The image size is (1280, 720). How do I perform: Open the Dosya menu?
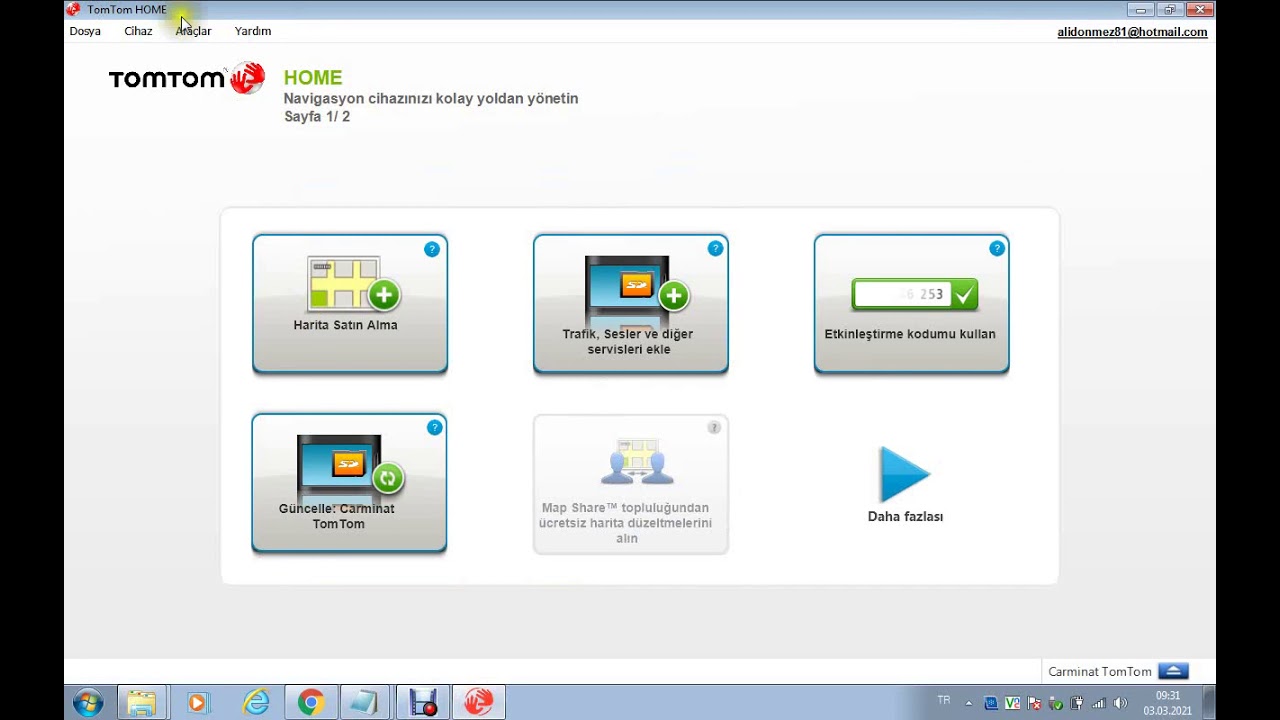click(85, 31)
